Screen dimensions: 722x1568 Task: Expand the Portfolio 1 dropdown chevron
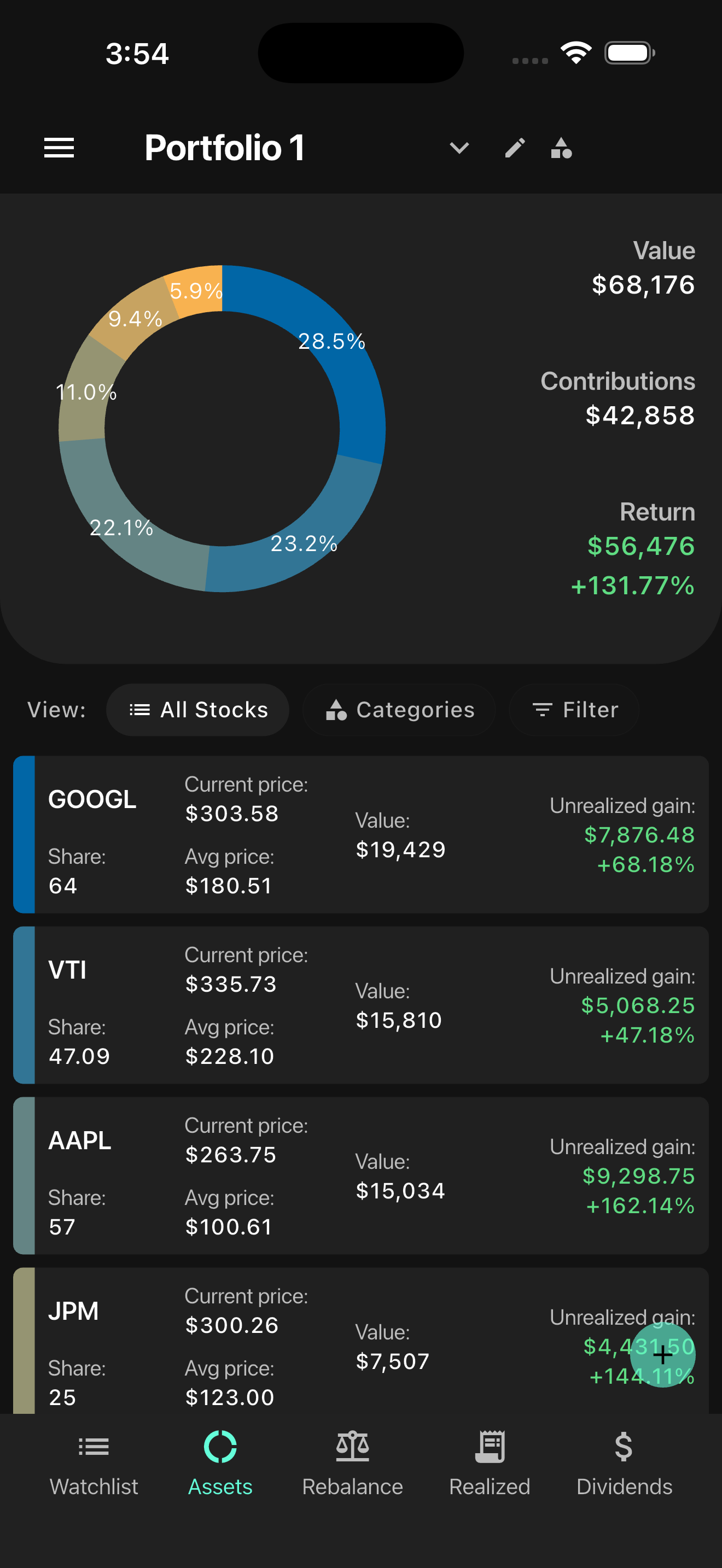pyautogui.click(x=459, y=148)
